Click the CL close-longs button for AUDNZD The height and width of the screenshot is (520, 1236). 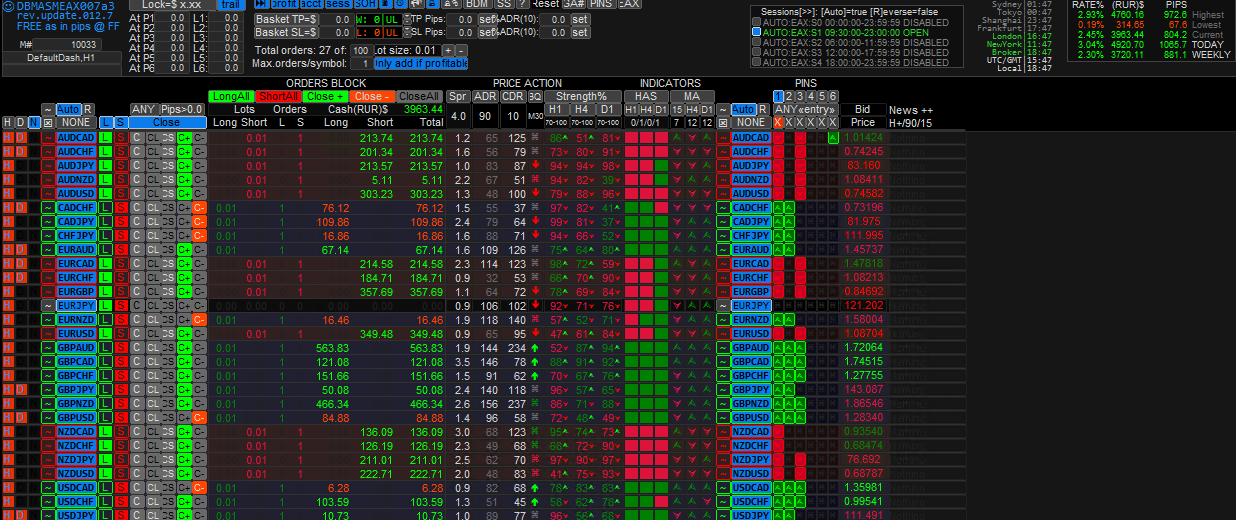pos(153,179)
